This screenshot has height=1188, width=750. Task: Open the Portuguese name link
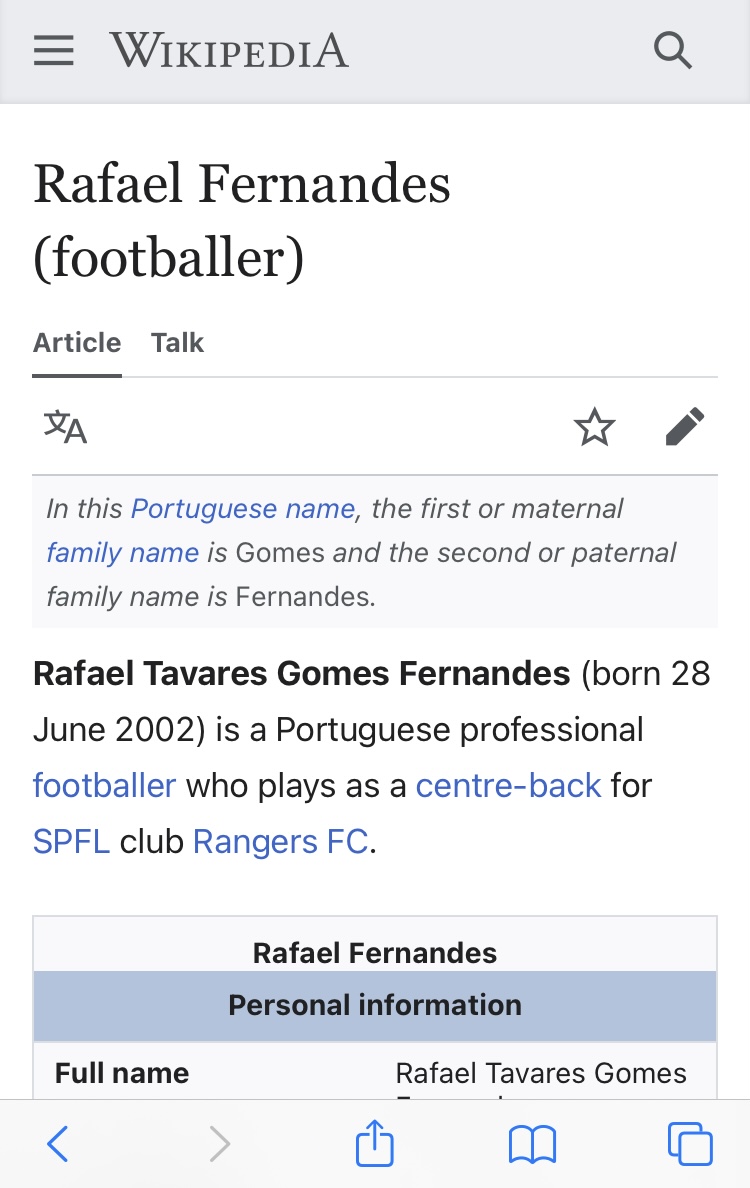[x=243, y=508]
